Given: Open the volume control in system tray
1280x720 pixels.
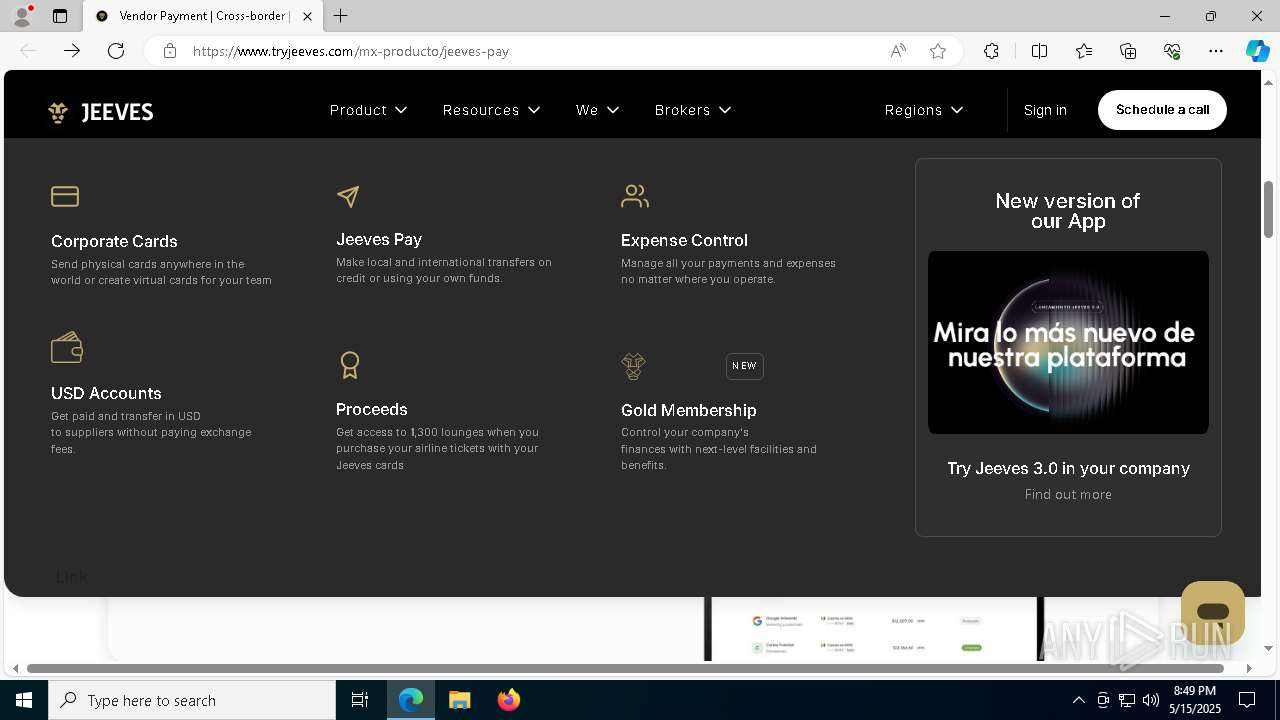Looking at the screenshot, I should tap(1150, 700).
